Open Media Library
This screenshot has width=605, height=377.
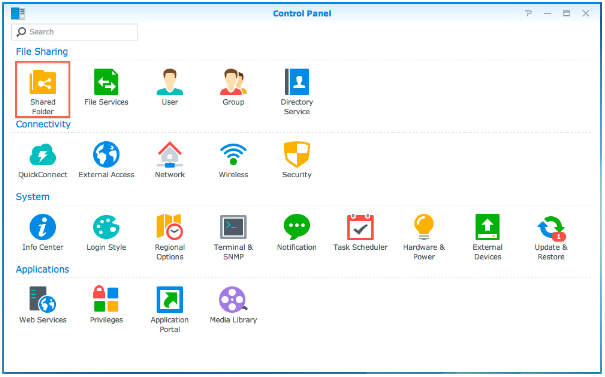click(x=233, y=305)
